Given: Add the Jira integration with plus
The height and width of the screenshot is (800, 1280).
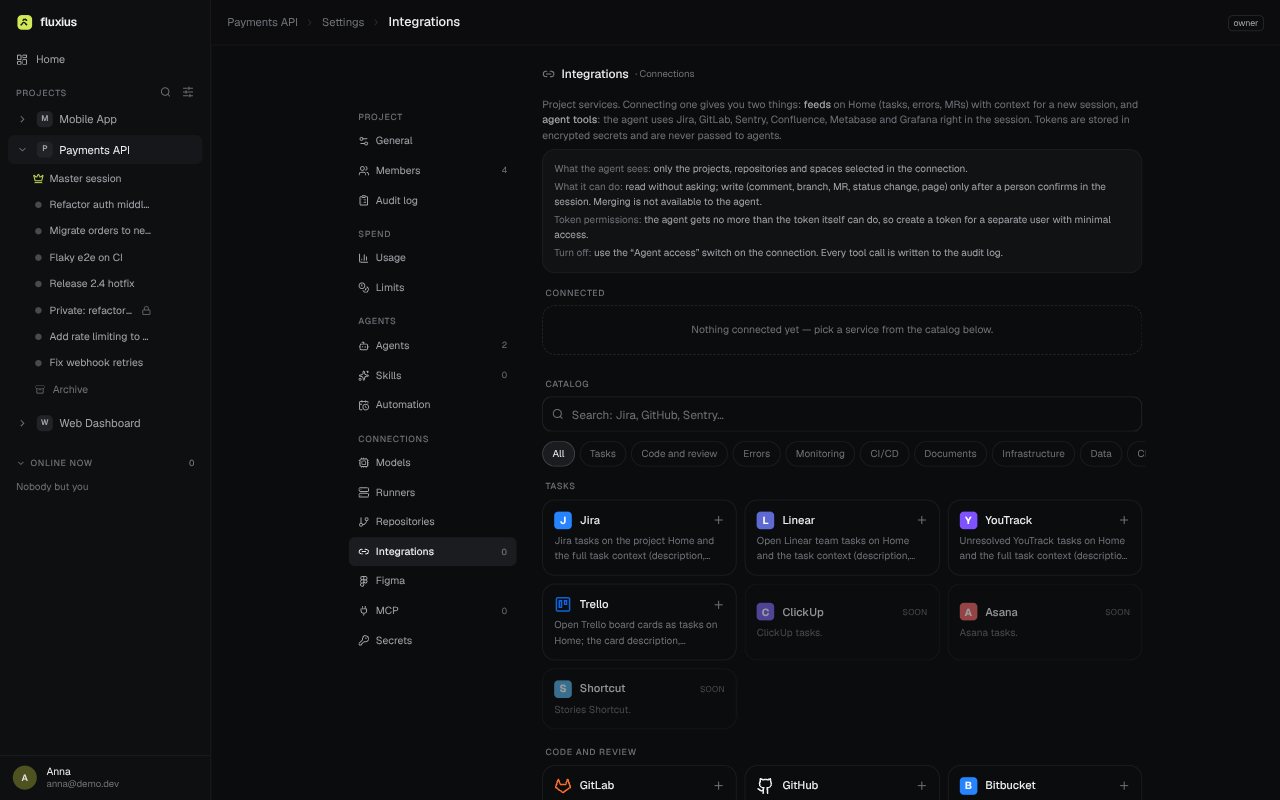Looking at the screenshot, I should (718, 520).
